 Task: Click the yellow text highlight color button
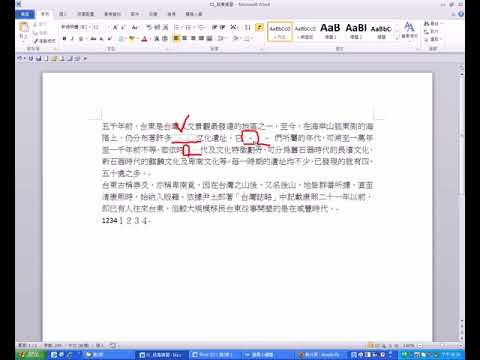[x=132, y=39]
